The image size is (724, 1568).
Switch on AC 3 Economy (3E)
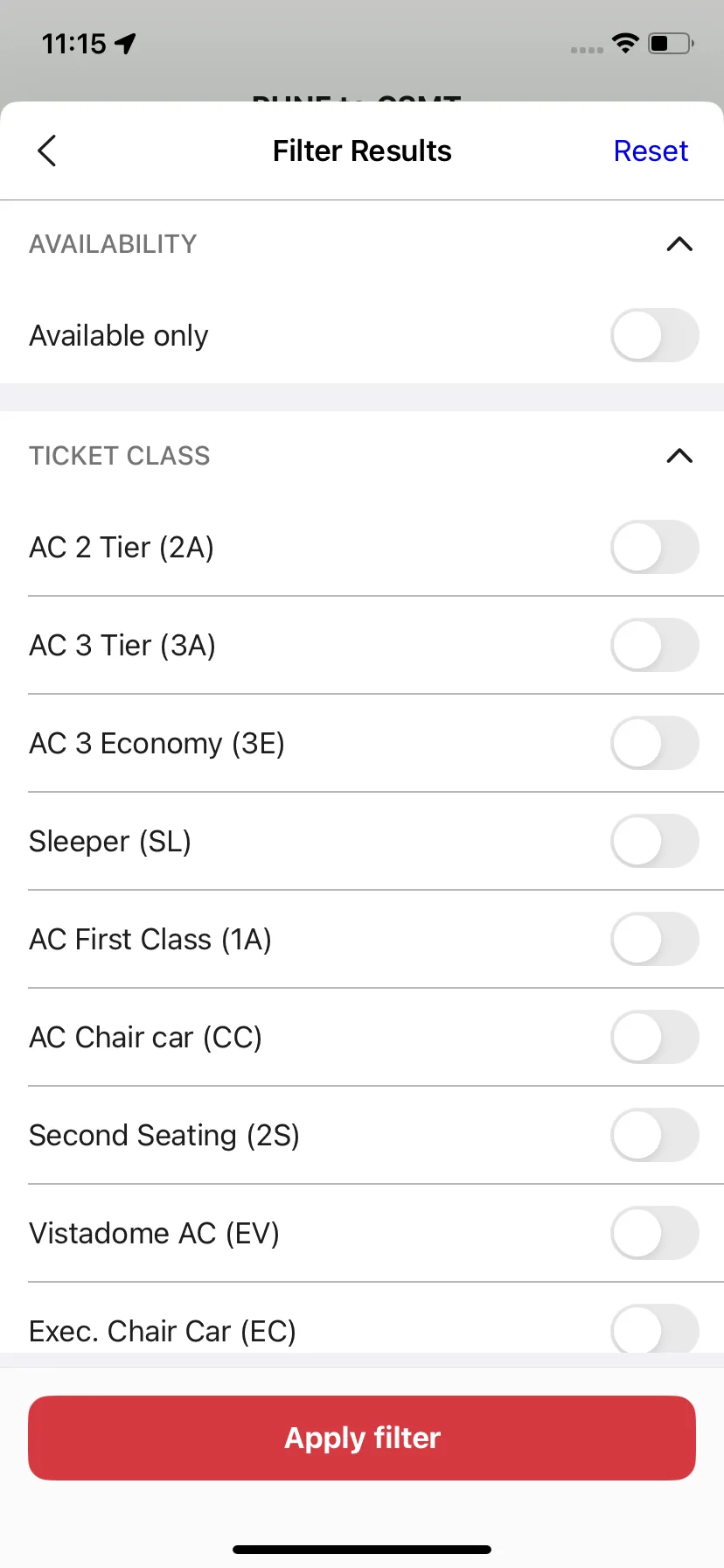point(654,743)
